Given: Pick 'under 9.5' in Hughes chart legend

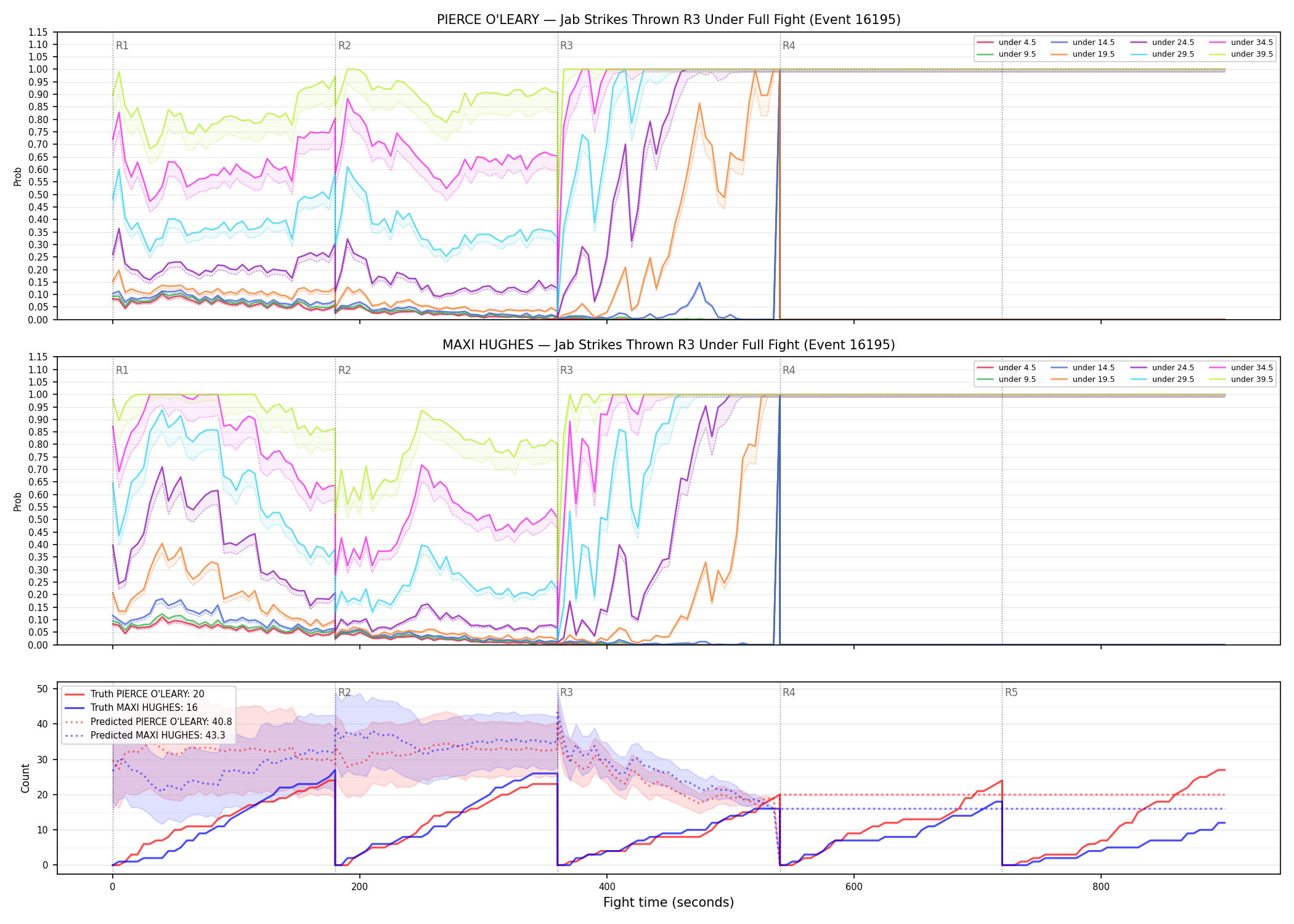Looking at the screenshot, I should [x=1006, y=379].
